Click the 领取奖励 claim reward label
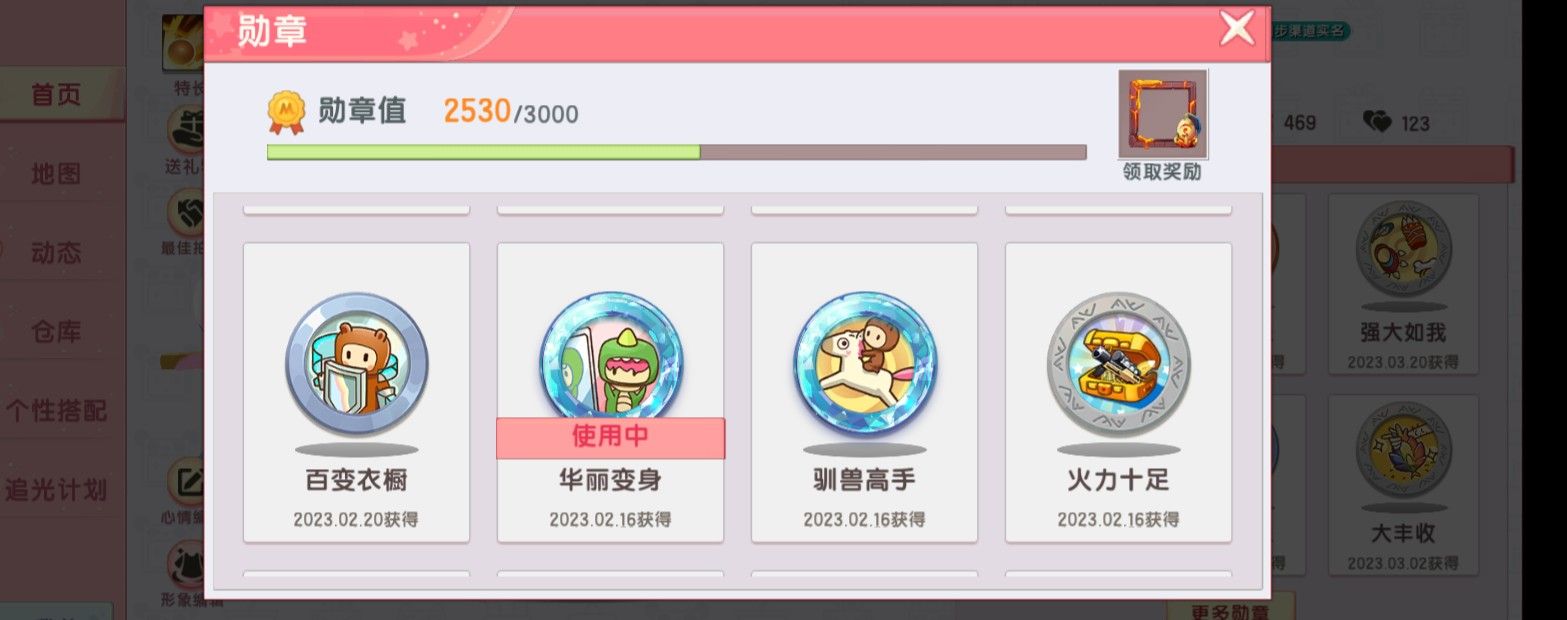This screenshot has width=1567, height=620. coord(1162,172)
